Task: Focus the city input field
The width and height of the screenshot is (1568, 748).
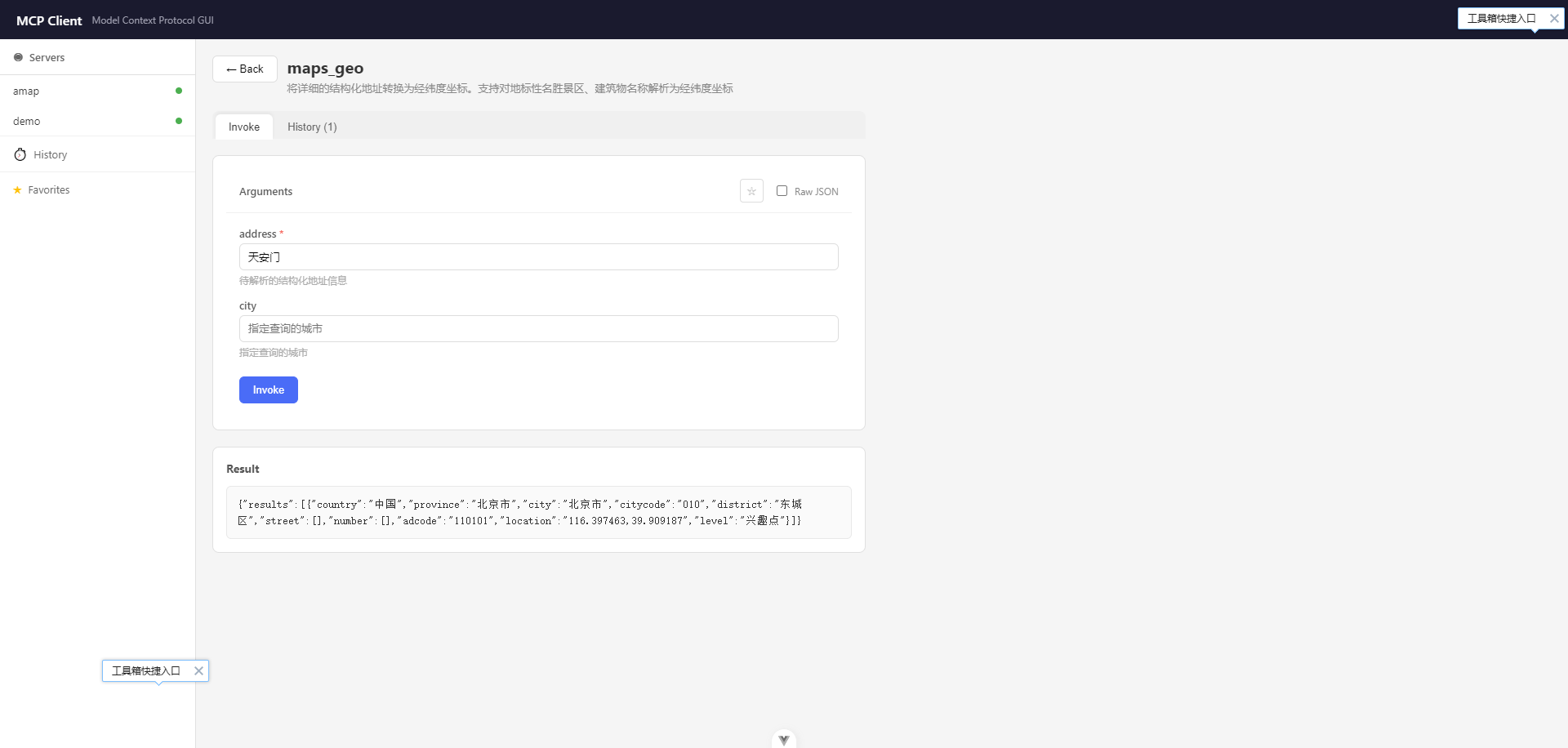Action: (539, 328)
